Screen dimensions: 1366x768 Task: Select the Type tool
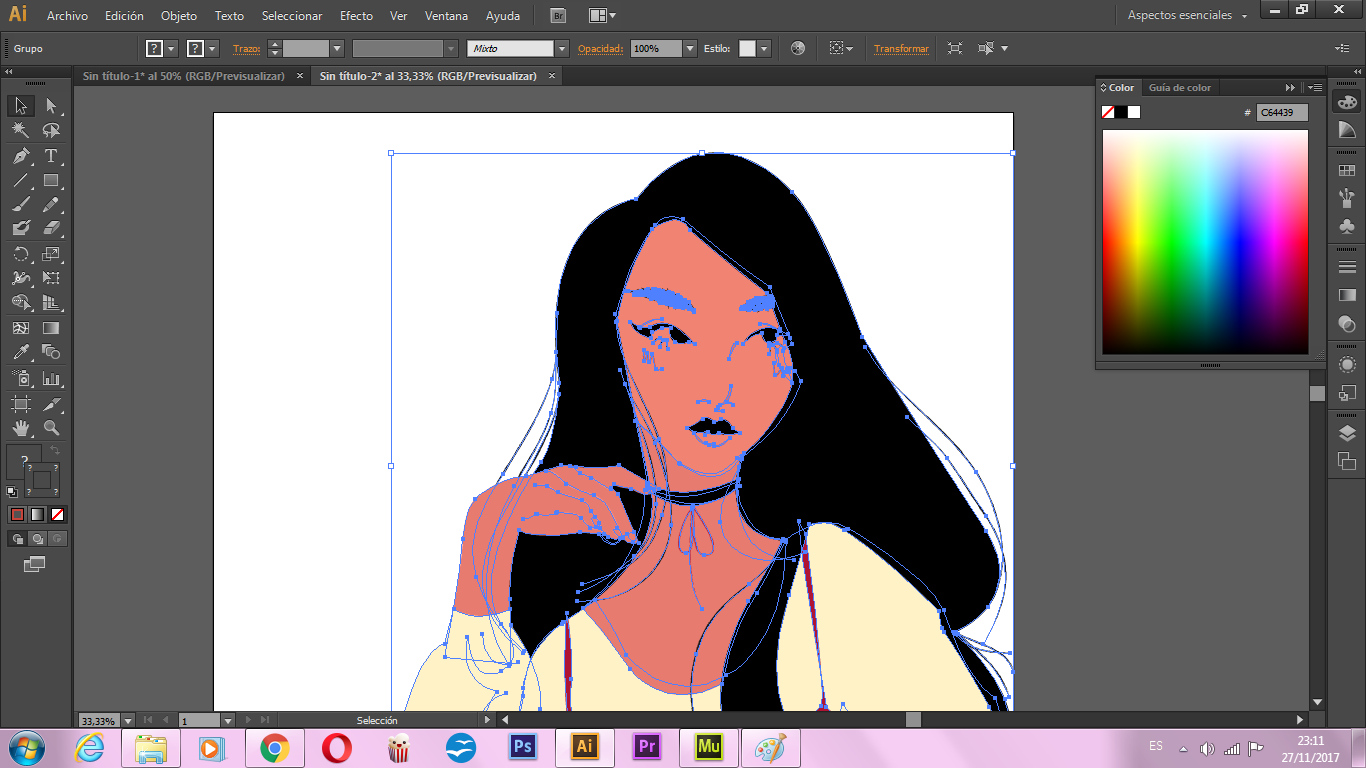point(52,156)
